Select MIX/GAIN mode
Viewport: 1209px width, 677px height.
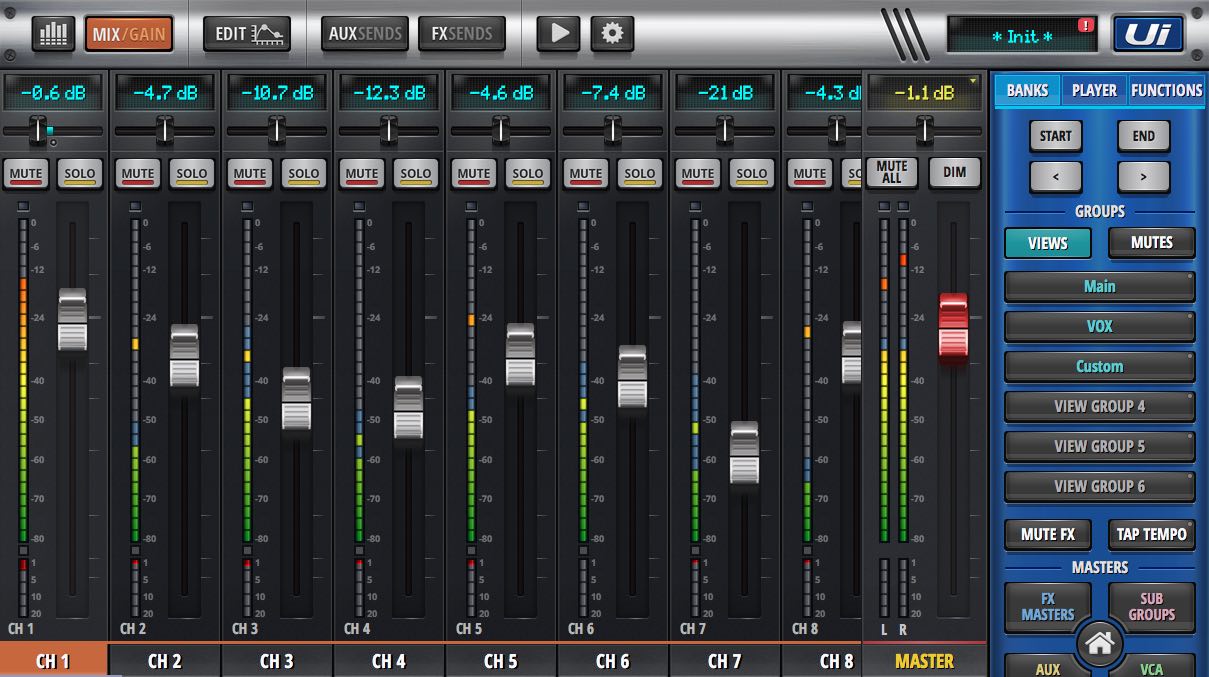129,34
